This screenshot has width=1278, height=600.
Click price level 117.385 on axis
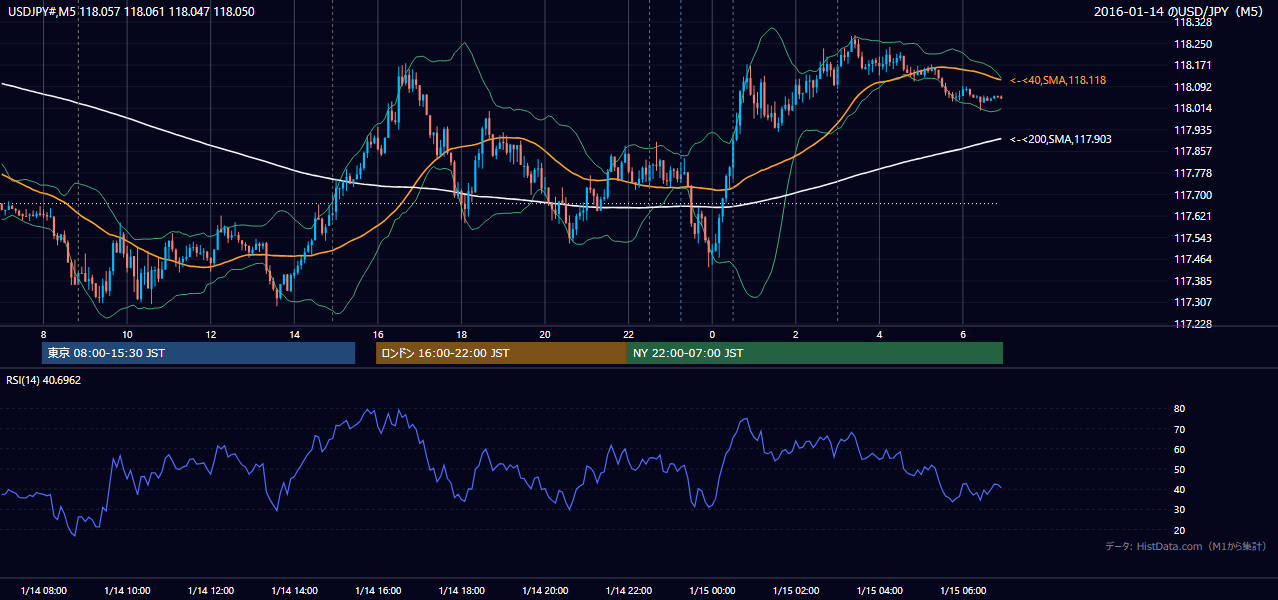click(x=1192, y=281)
